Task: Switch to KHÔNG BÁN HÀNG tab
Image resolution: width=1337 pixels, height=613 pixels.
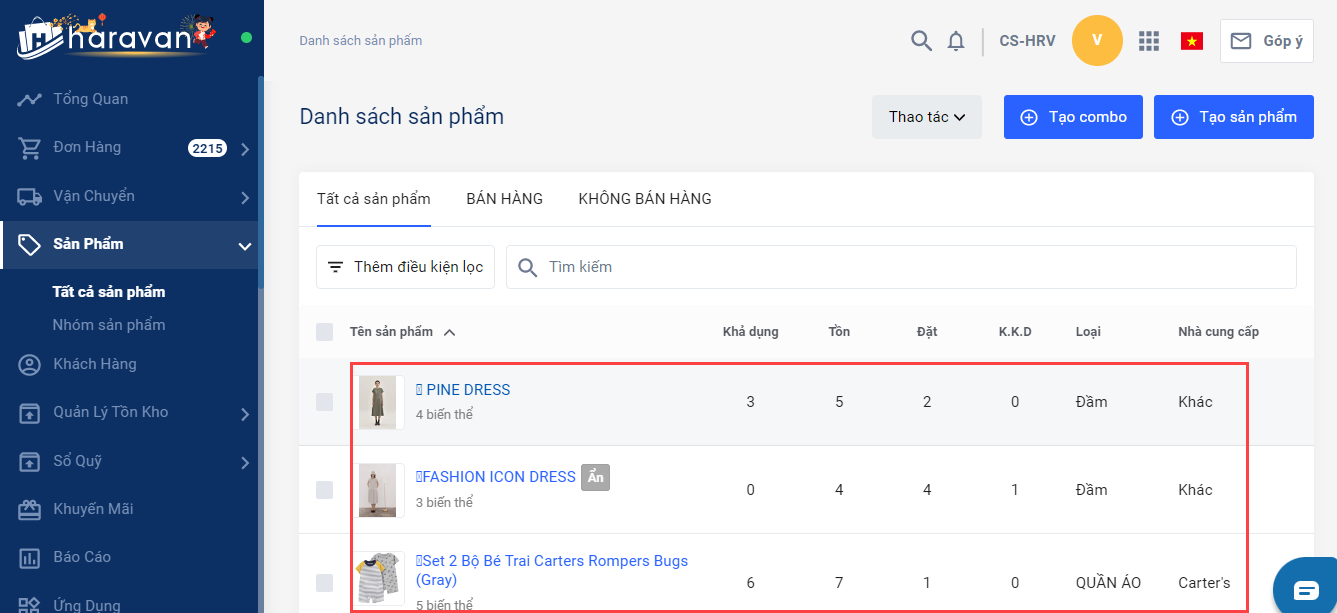Action: point(645,199)
